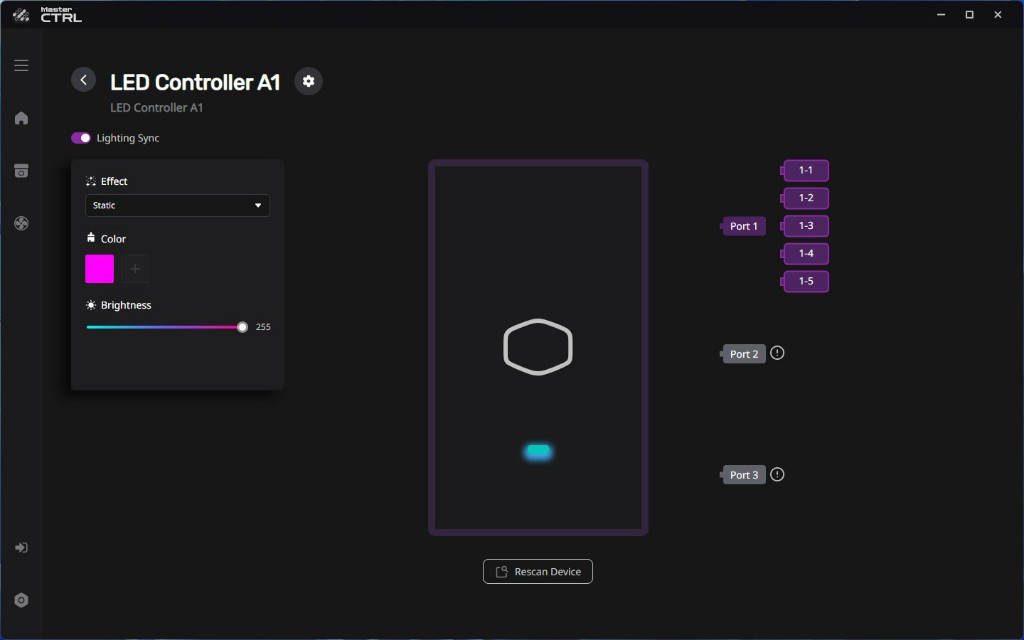Select the 1-4 channel tag

tap(806, 253)
